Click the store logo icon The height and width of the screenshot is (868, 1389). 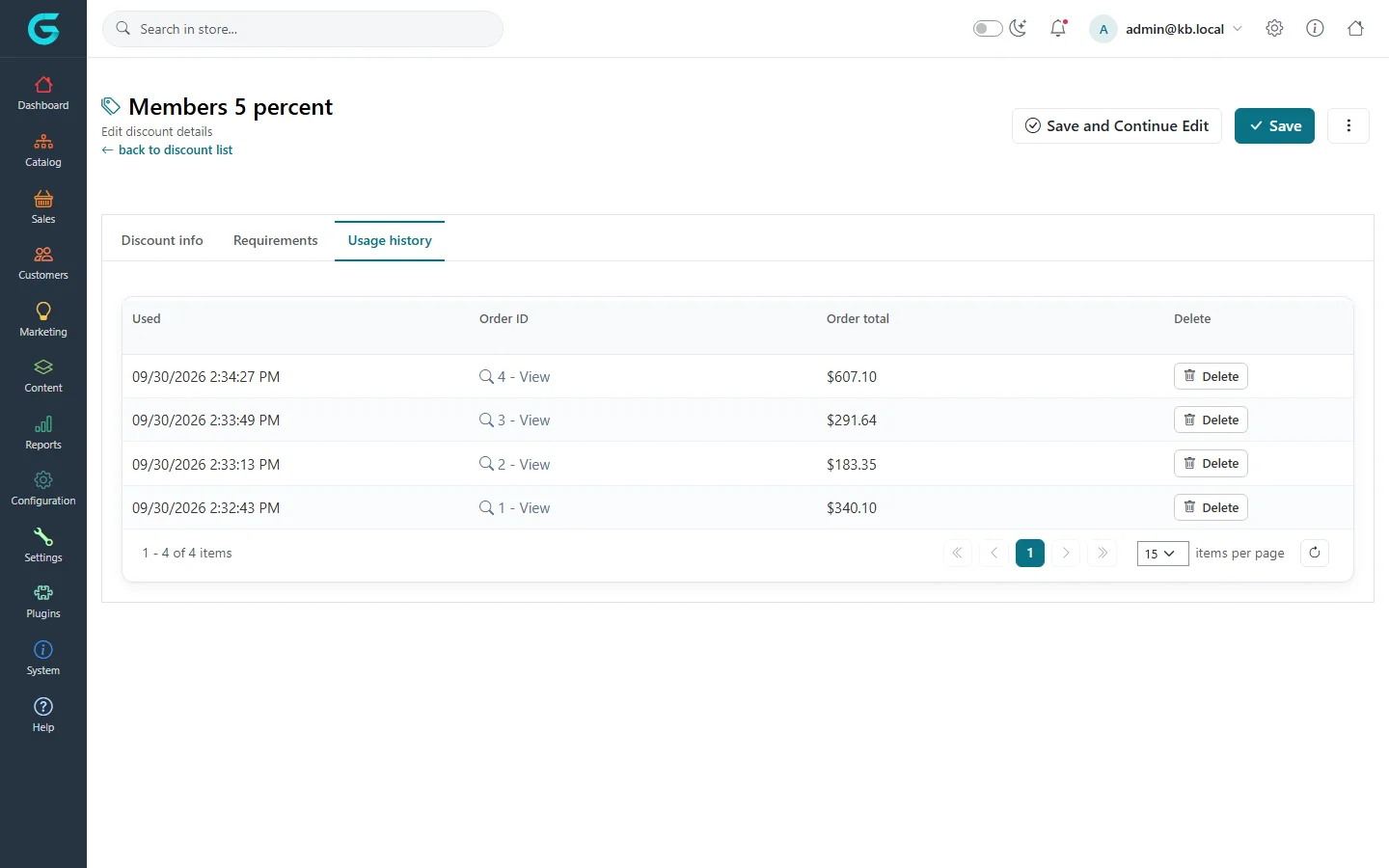43,29
